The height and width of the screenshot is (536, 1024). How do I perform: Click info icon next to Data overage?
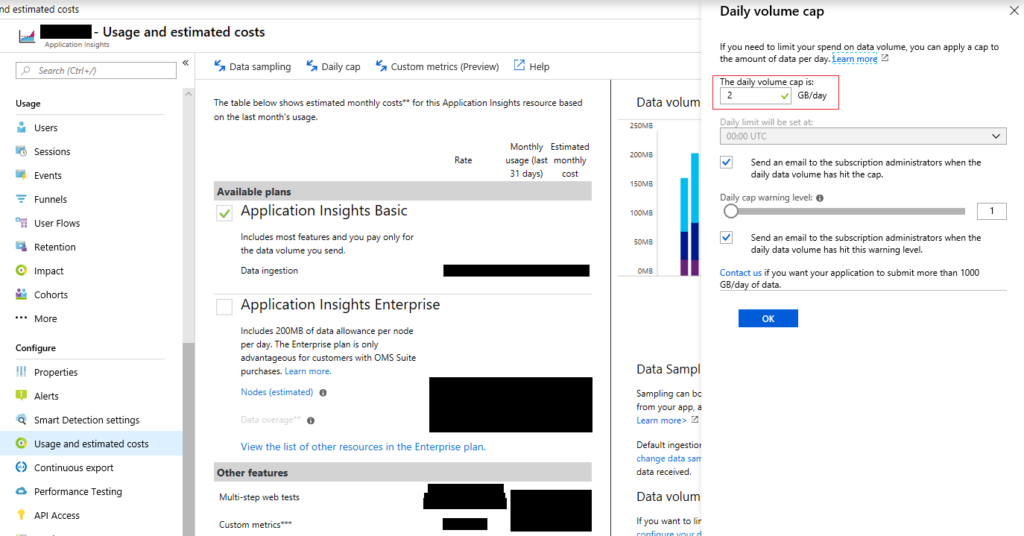tap(311, 420)
